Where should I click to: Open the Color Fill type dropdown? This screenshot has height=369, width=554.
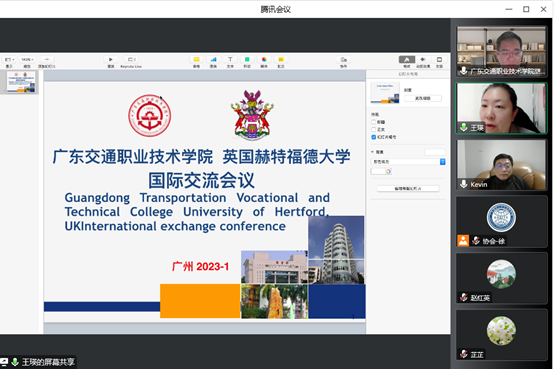[x=408, y=162]
